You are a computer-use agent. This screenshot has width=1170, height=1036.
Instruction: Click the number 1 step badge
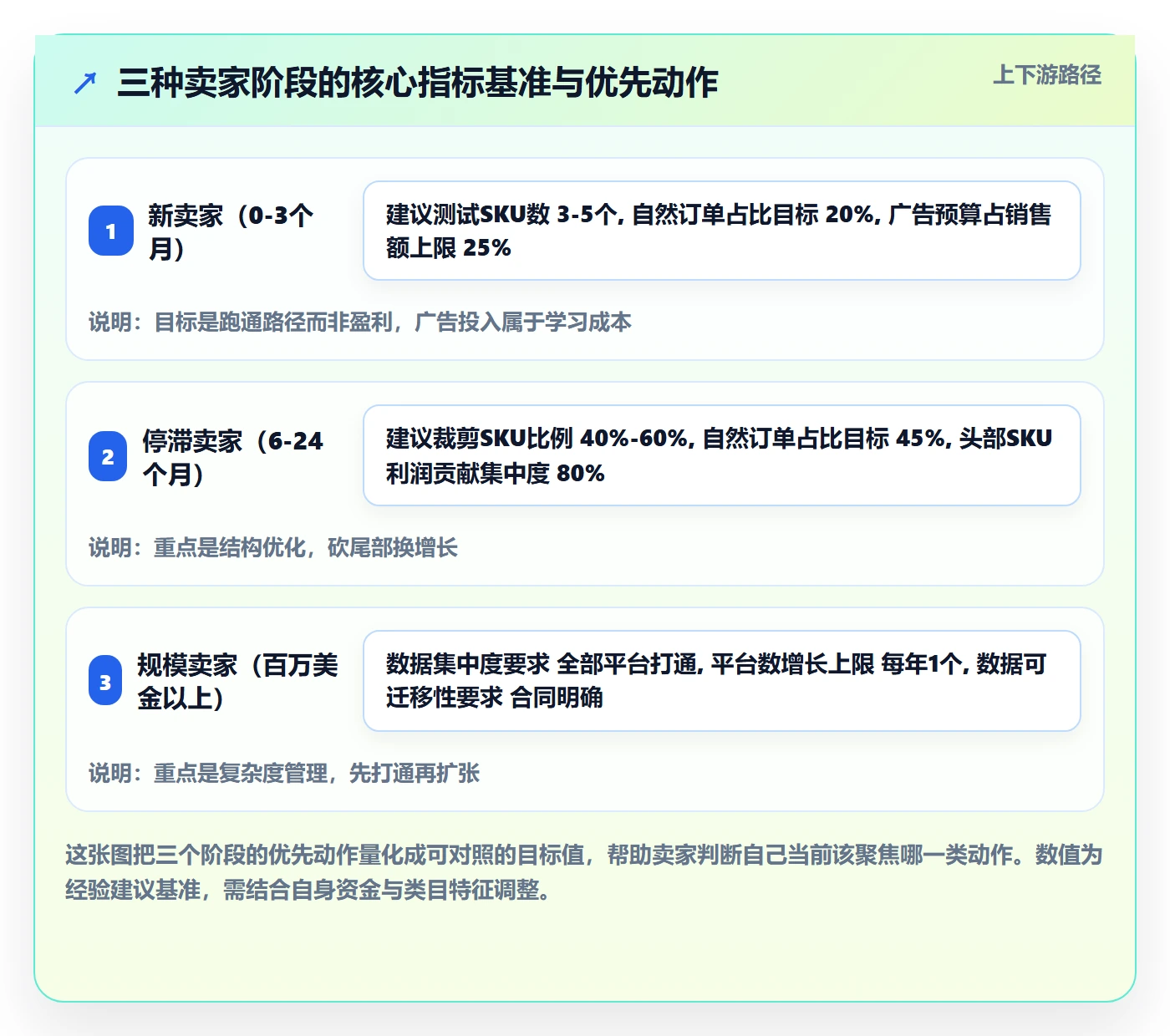(111, 231)
